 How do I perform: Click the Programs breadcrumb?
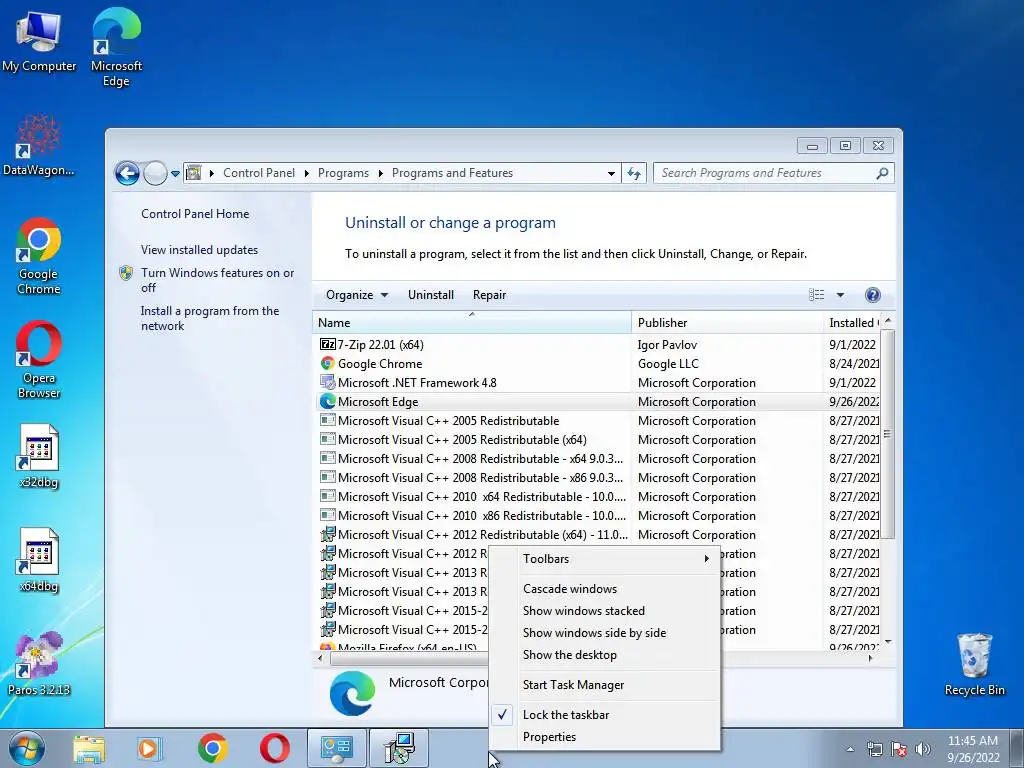343,173
